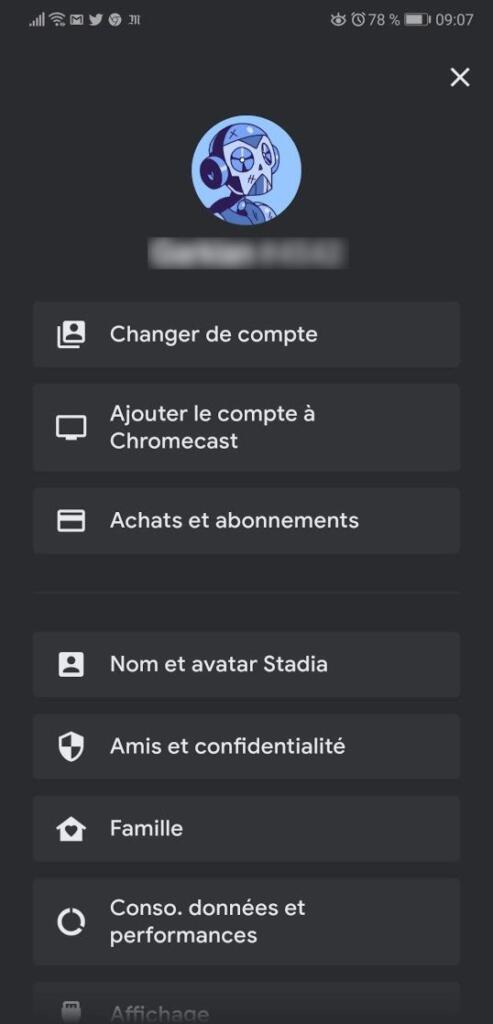This screenshot has height=1024, width=493.
Task: Tap the person badge icon for Stadia name
Action: tap(71, 664)
